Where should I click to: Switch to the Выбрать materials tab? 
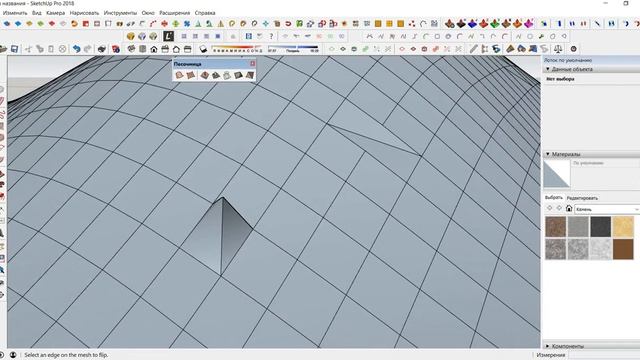pos(554,198)
